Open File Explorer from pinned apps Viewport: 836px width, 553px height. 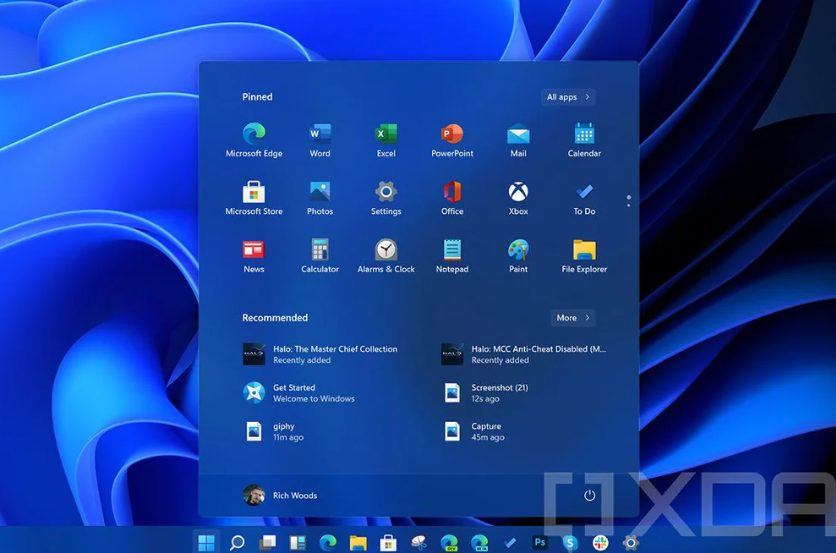click(x=584, y=256)
